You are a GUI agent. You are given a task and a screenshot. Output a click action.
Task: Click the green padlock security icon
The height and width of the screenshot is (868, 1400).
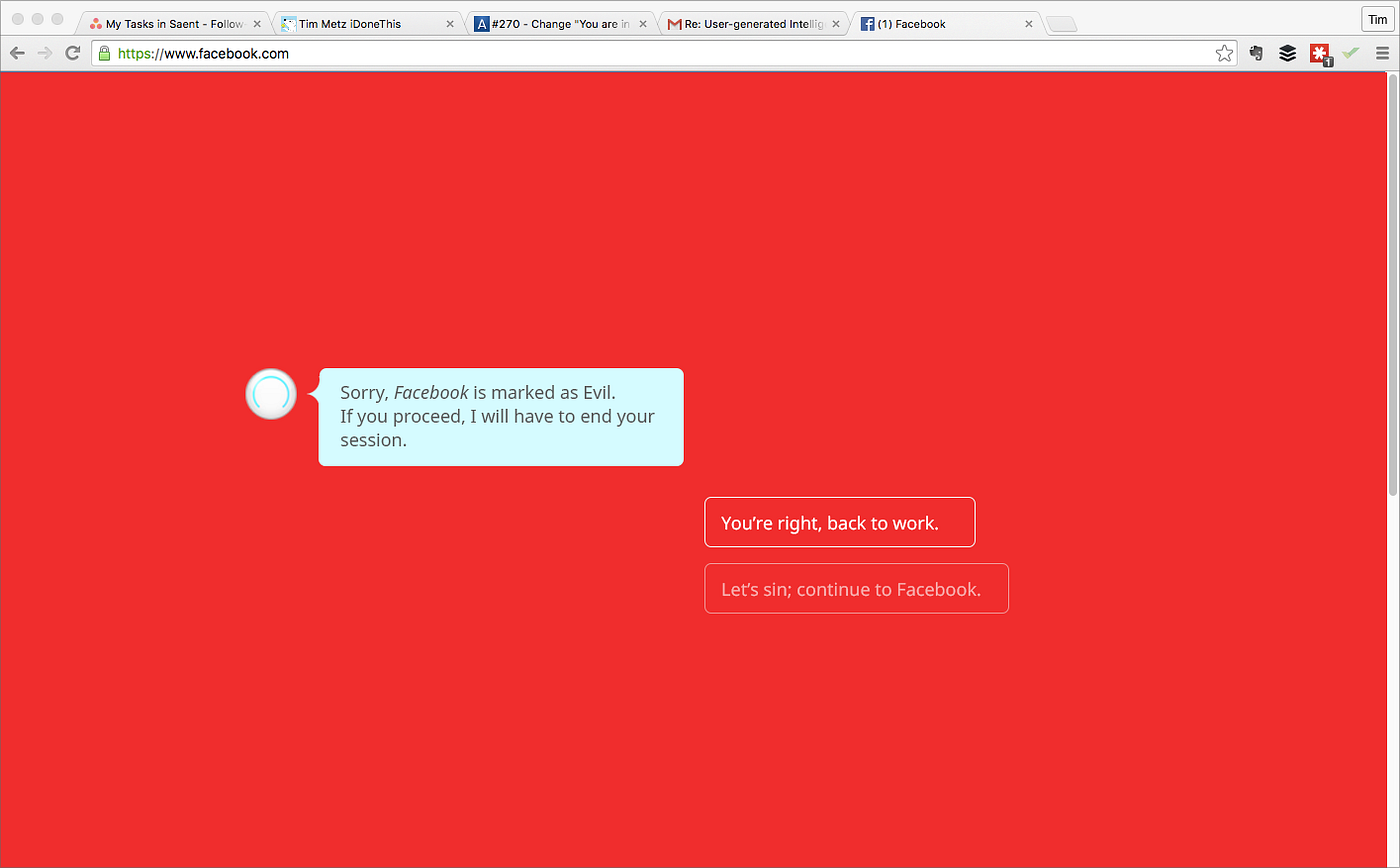pos(105,54)
